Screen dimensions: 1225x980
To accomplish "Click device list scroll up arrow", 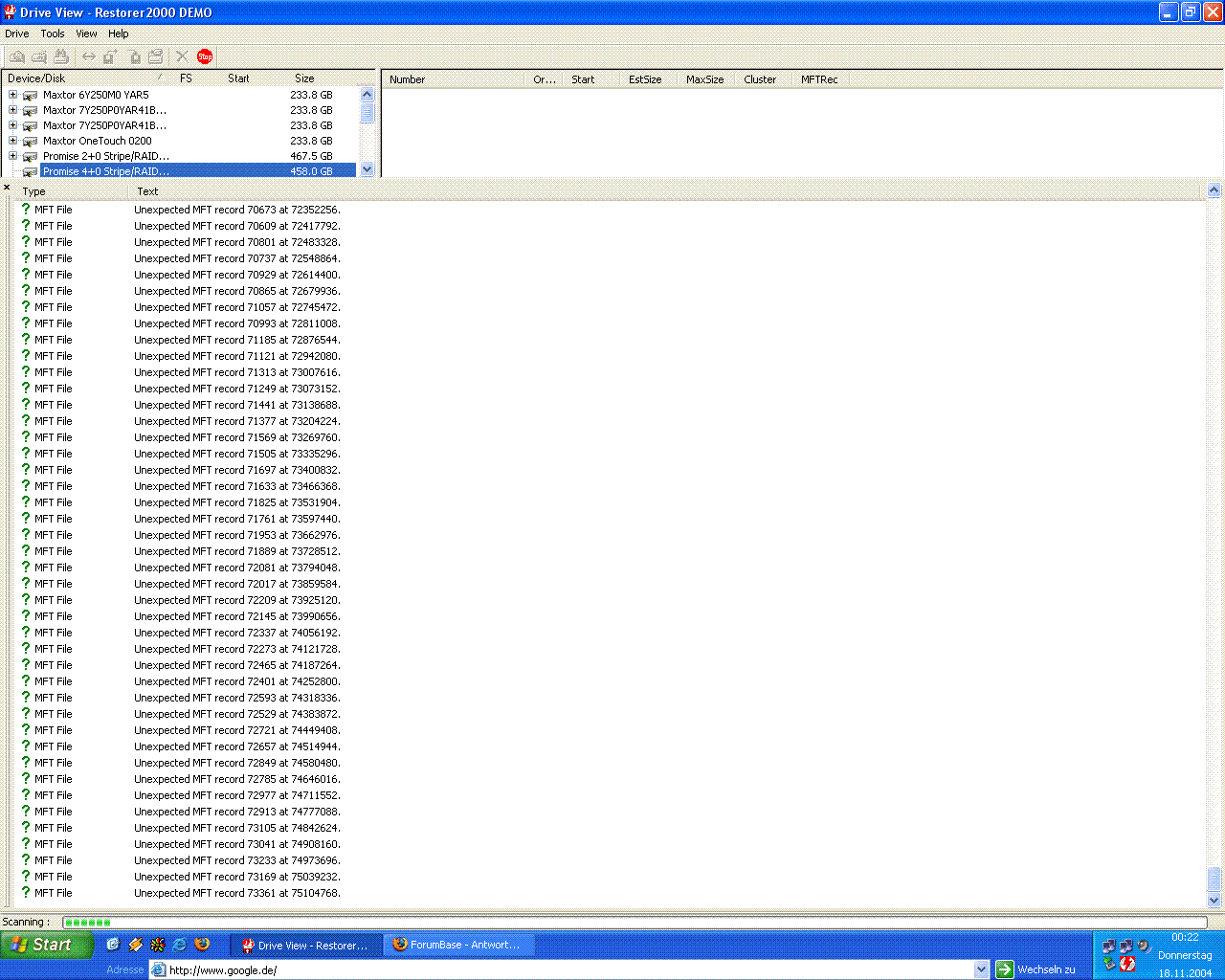I will coord(367,94).
